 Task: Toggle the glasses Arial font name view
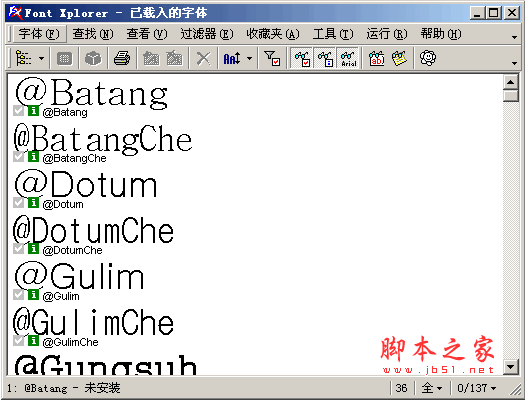click(x=348, y=59)
